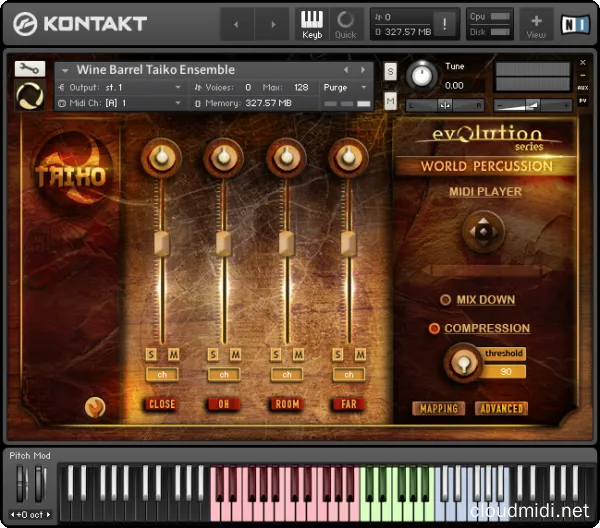Click the CLOSE mic pan knob
This screenshot has width=600, height=528.
point(161,157)
